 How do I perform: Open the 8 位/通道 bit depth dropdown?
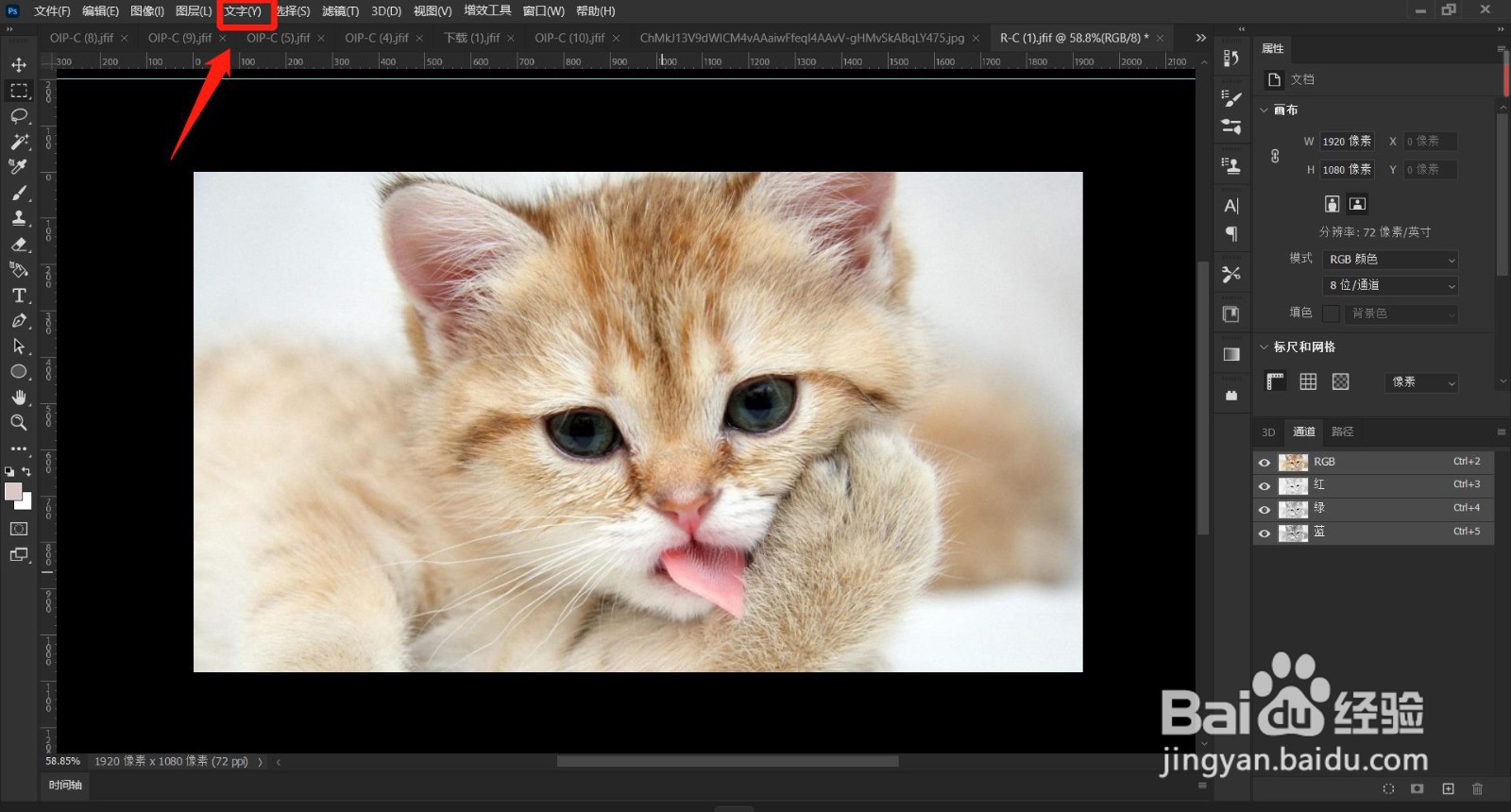(x=1391, y=285)
